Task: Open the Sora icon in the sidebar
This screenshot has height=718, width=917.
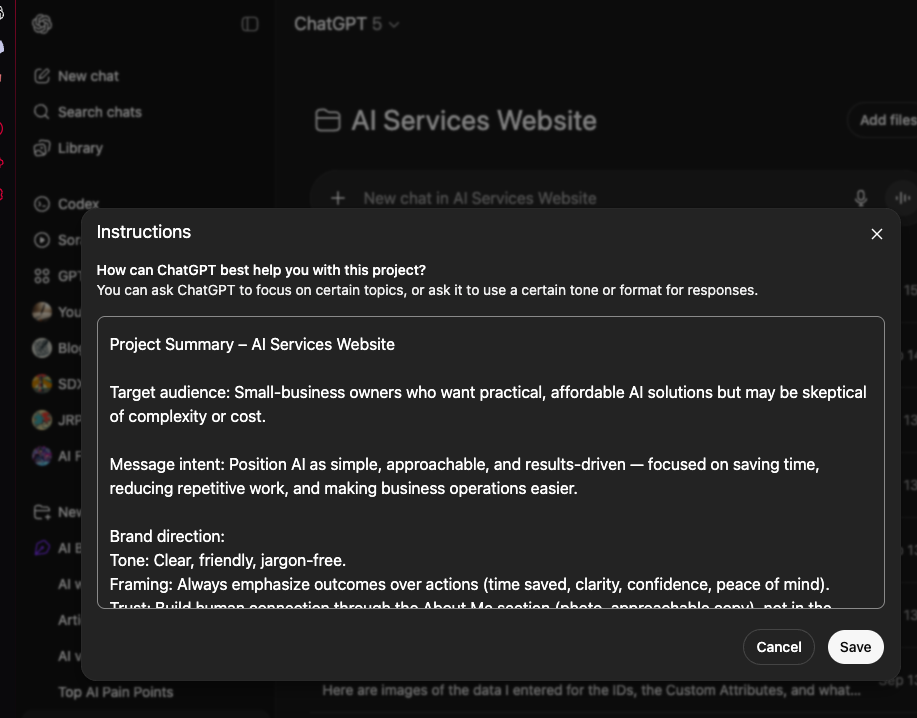Action: 42,240
